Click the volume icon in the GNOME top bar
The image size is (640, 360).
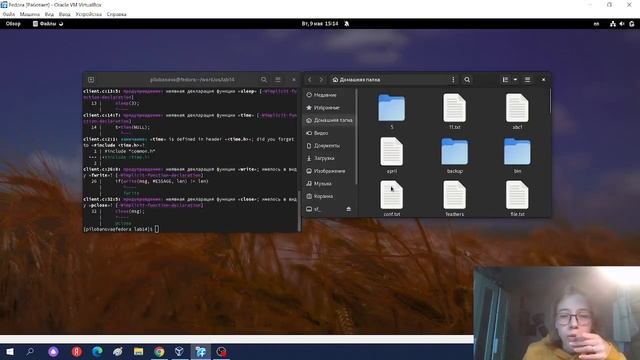pyautogui.click(x=622, y=24)
